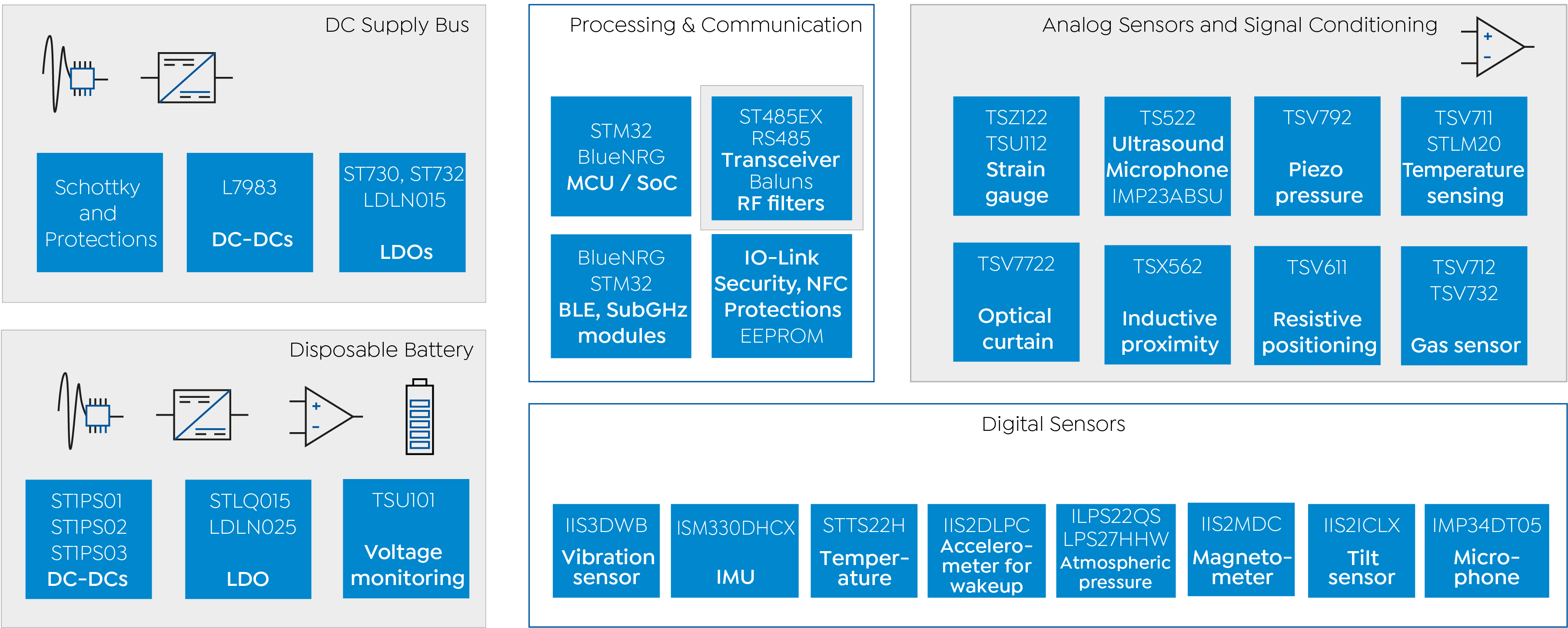Viewport: 1568px width, 628px height.
Task: Open the IO-Link Security, NFC block
Action: coord(781,296)
